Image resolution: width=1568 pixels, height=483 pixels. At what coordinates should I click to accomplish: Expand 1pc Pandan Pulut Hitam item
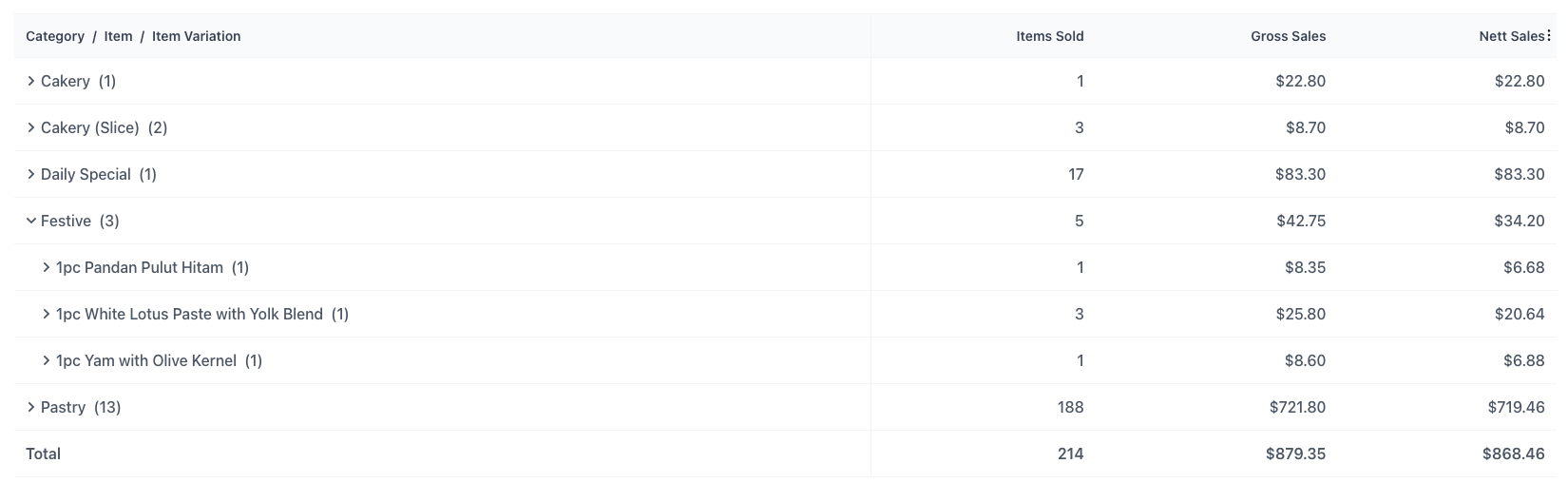(47, 268)
